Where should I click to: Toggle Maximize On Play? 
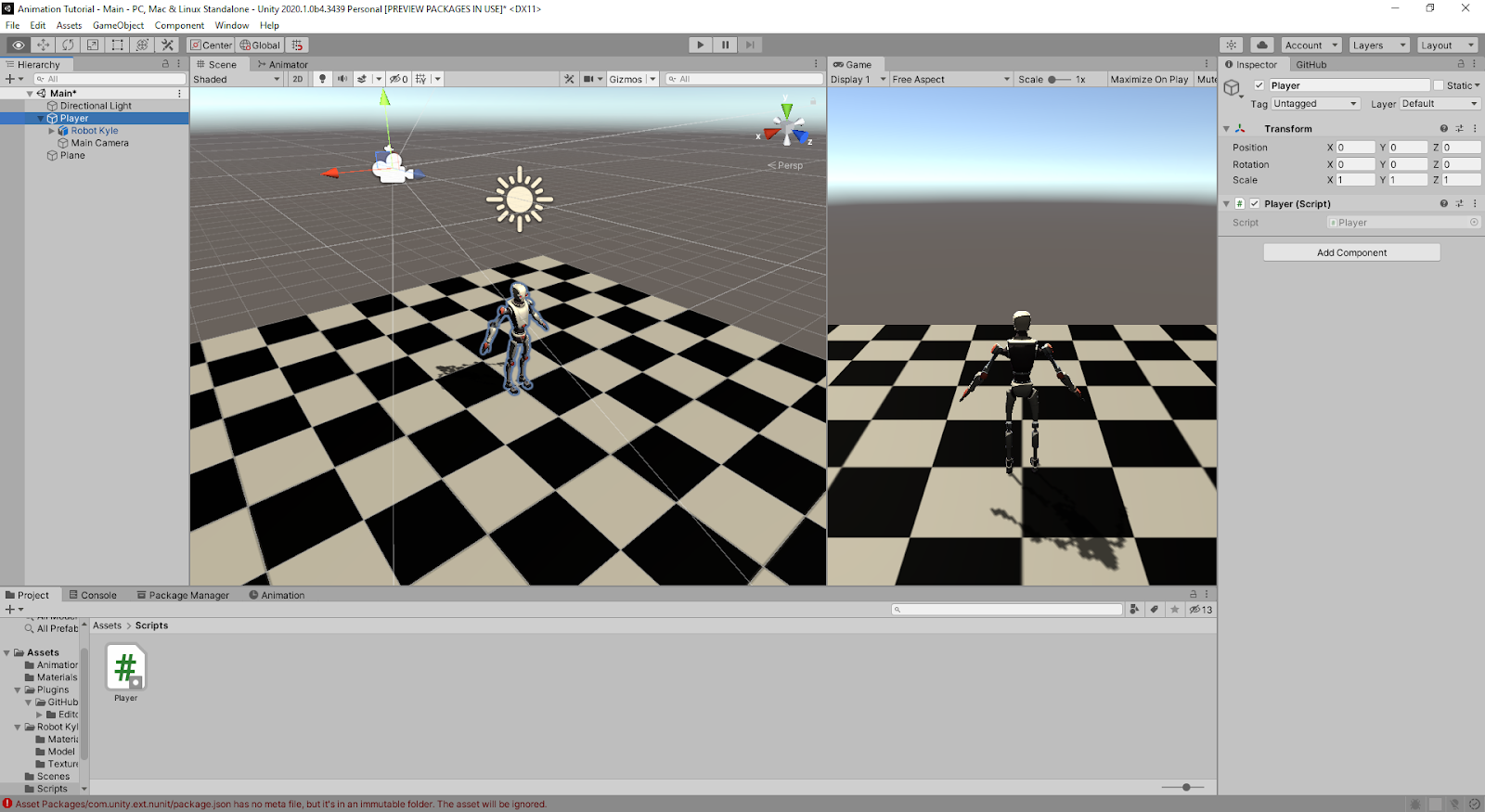pyautogui.click(x=1149, y=79)
